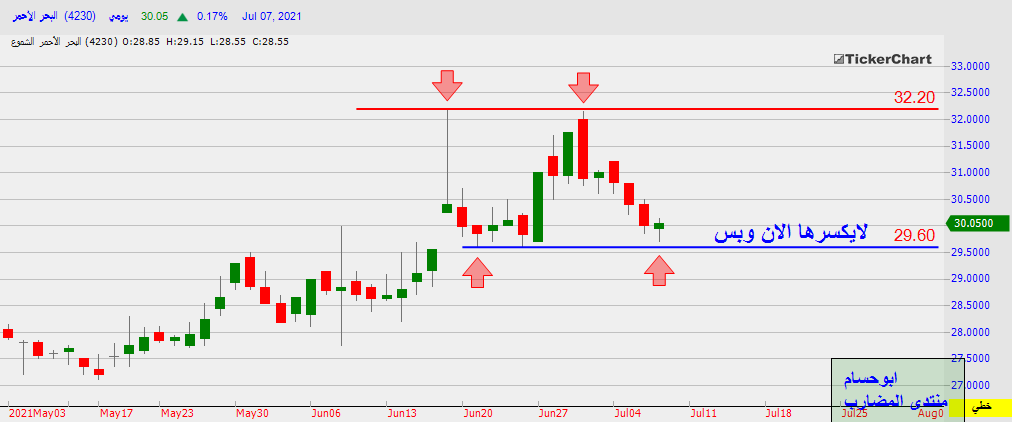Click the May17 date axis label

coord(116,413)
